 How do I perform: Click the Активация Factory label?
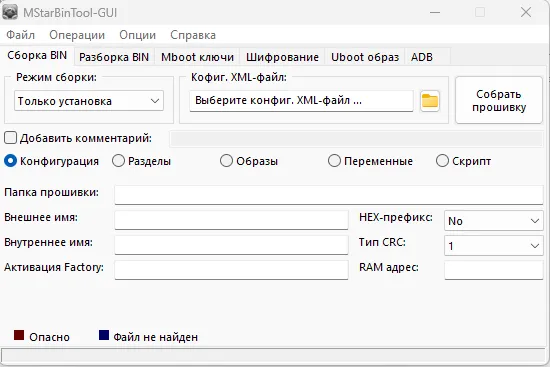(x=54, y=267)
